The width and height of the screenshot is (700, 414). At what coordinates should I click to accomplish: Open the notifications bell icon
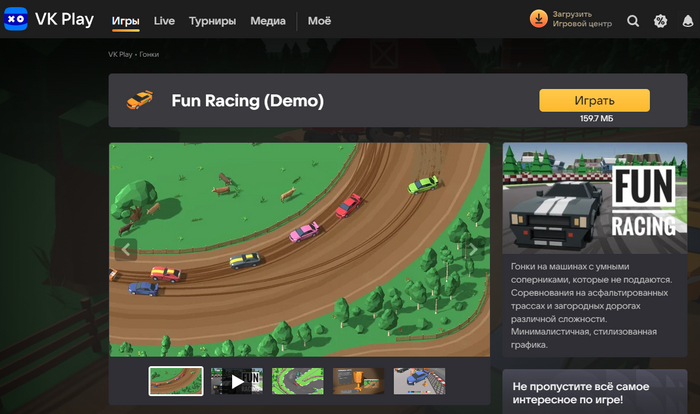(688, 21)
